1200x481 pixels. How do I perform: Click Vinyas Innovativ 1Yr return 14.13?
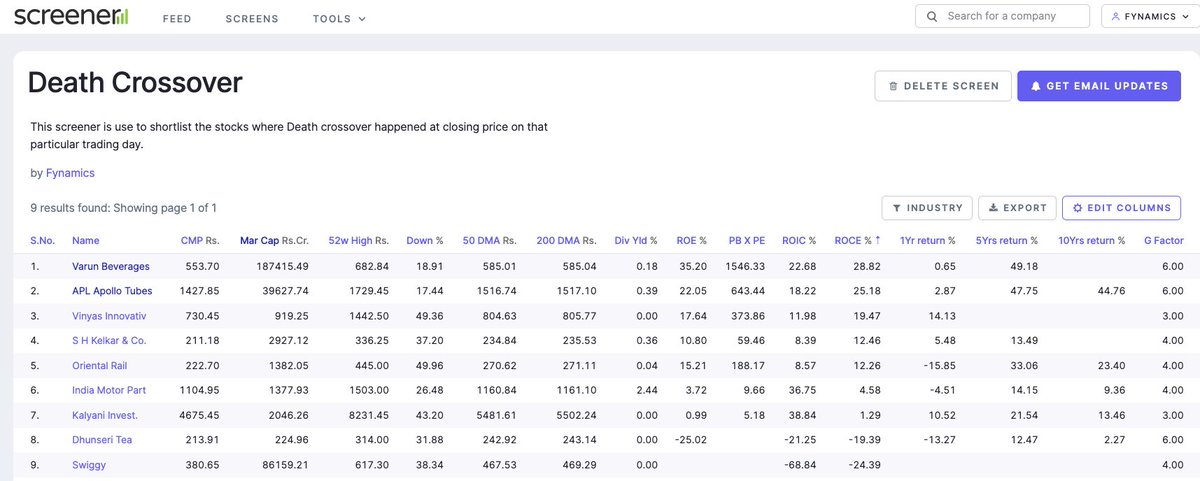click(942, 316)
